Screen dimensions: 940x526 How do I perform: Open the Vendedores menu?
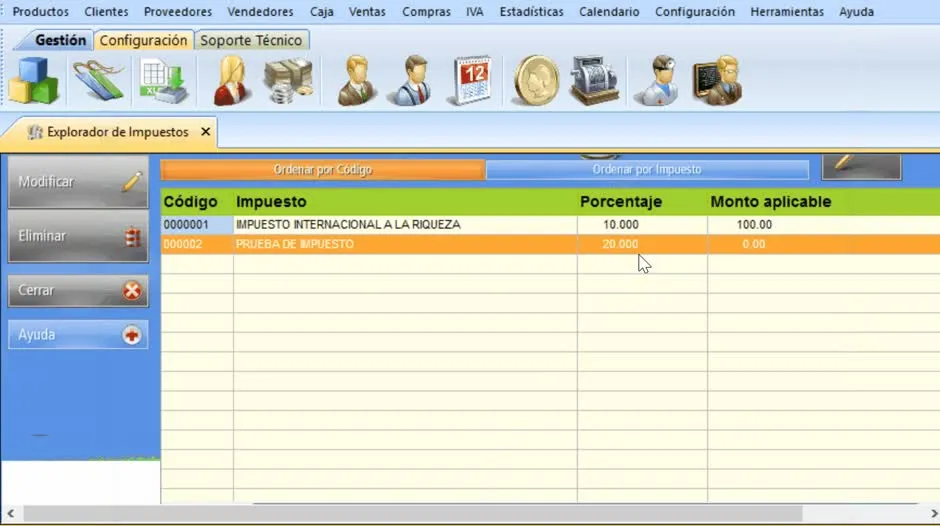pyautogui.click(x=260, y=11)
